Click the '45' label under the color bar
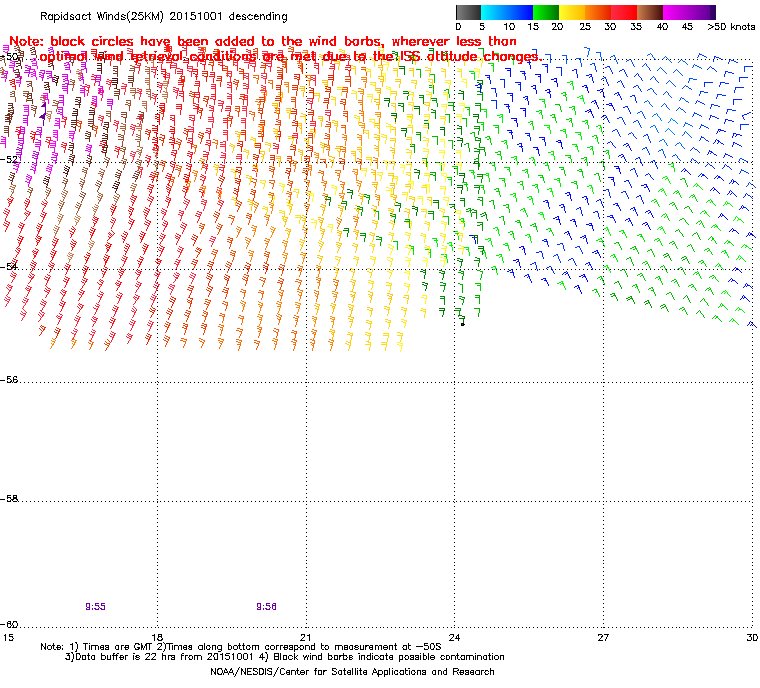Viewport: 760px width, 688px height. point(687,27)
